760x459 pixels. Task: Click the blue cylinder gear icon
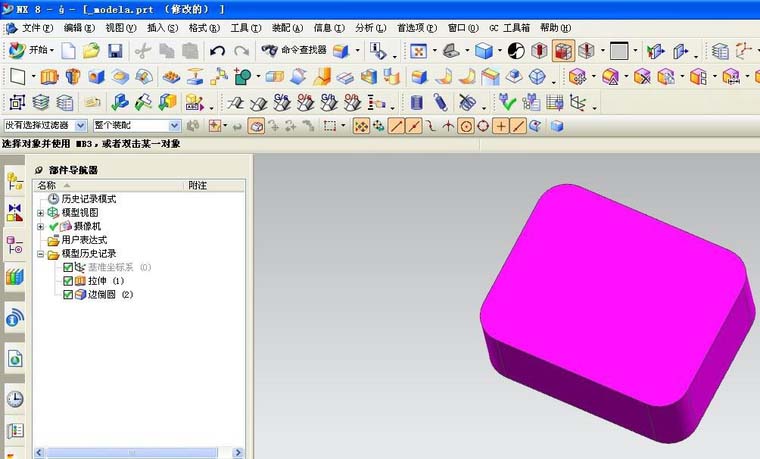(416, 102)
